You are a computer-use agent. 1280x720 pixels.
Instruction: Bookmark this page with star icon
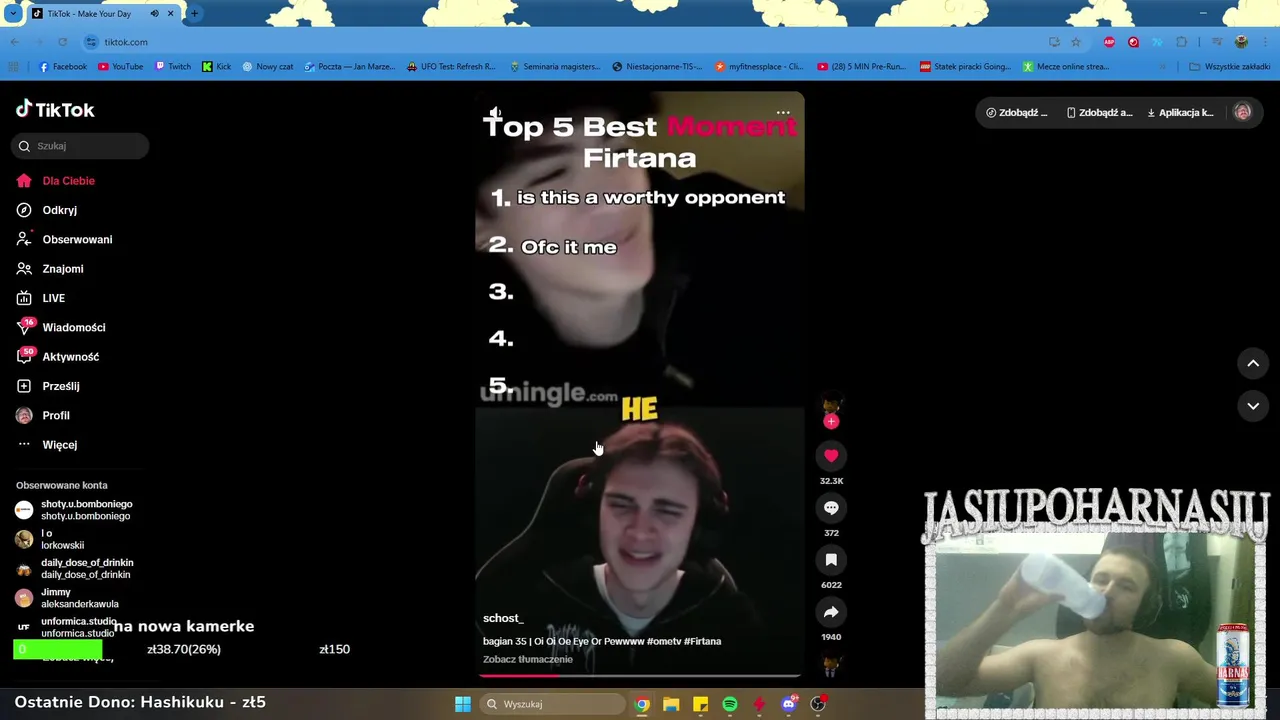pos(1076,42)
